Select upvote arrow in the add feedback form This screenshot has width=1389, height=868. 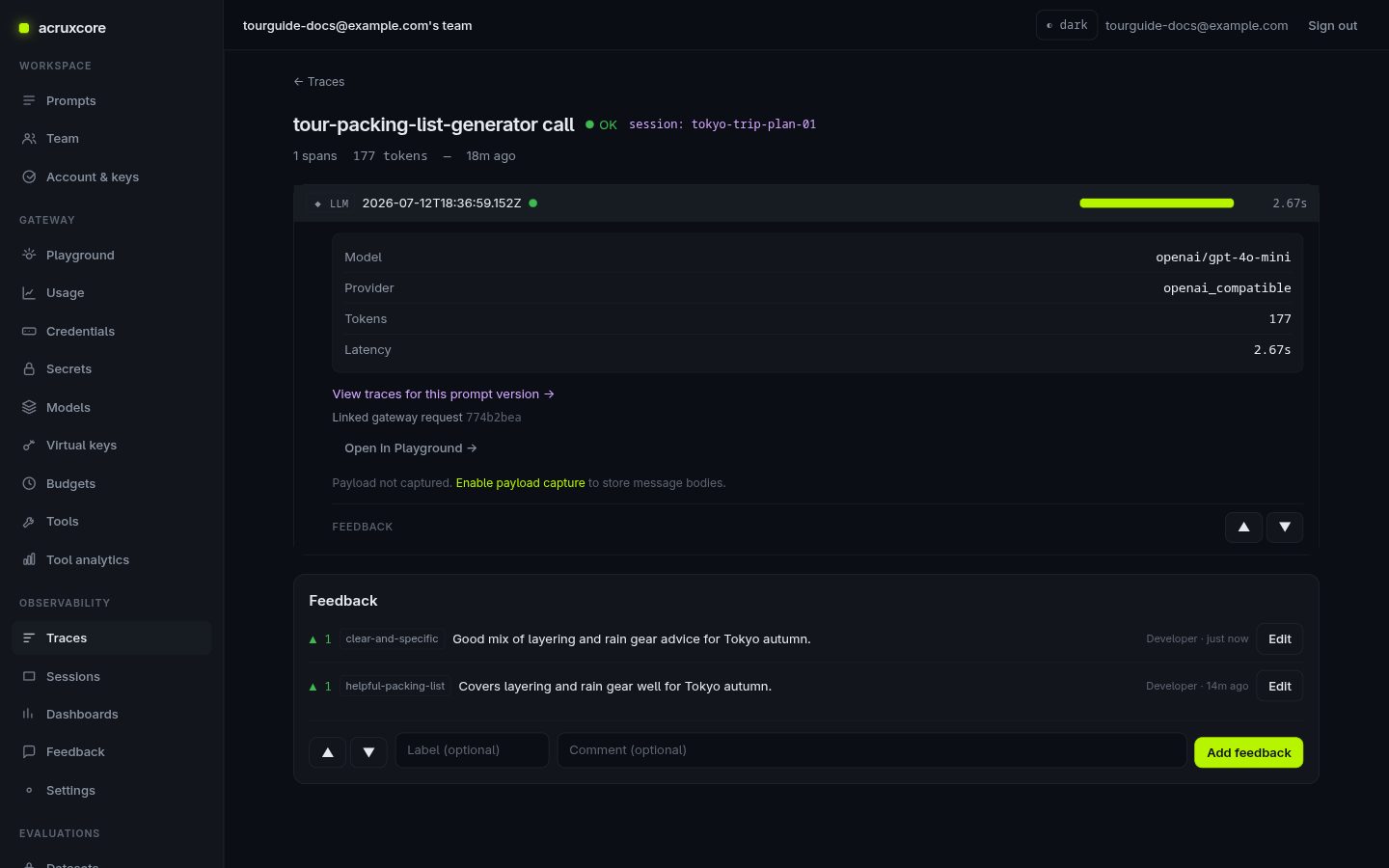click(327, 752)
